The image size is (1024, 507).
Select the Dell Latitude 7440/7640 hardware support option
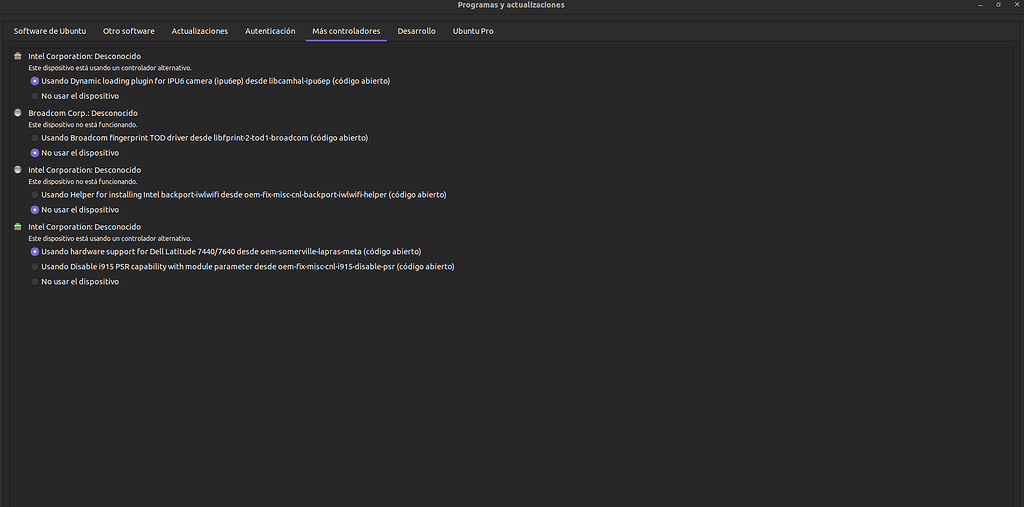(x=35, y=252)
